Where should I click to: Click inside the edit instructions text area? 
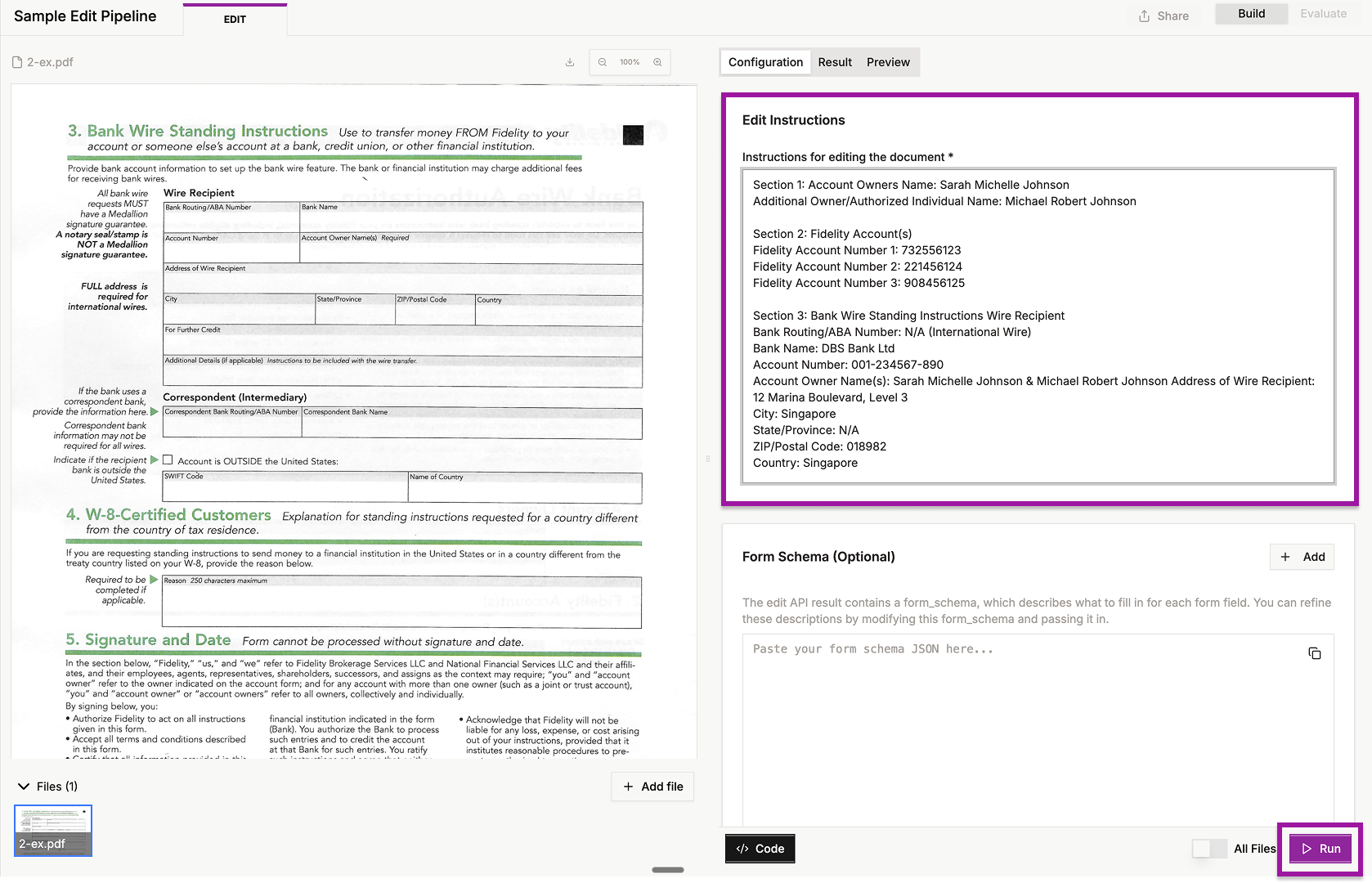tap(1038, 326)
